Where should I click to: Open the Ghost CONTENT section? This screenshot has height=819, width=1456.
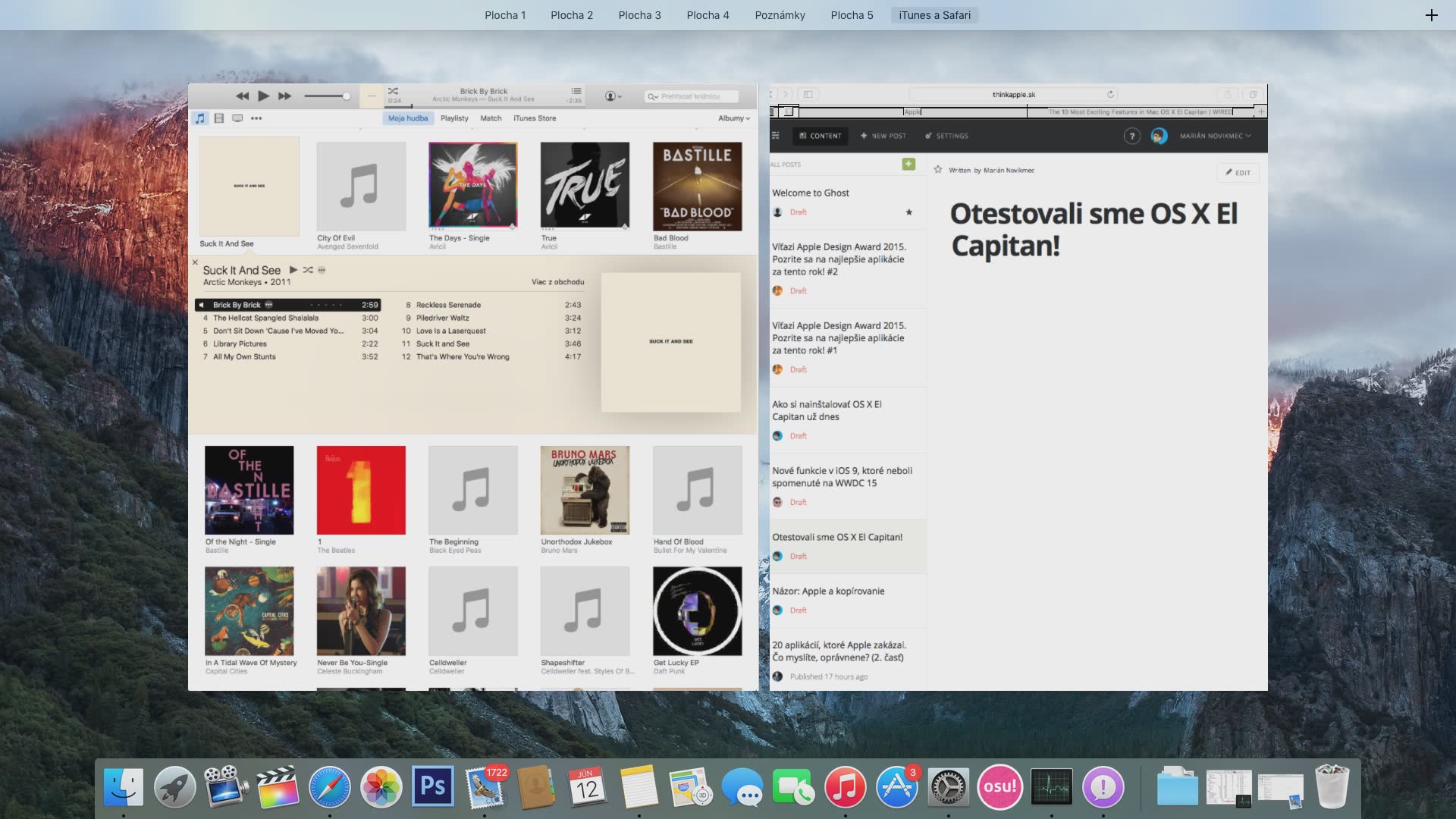[x=821, y=136]
